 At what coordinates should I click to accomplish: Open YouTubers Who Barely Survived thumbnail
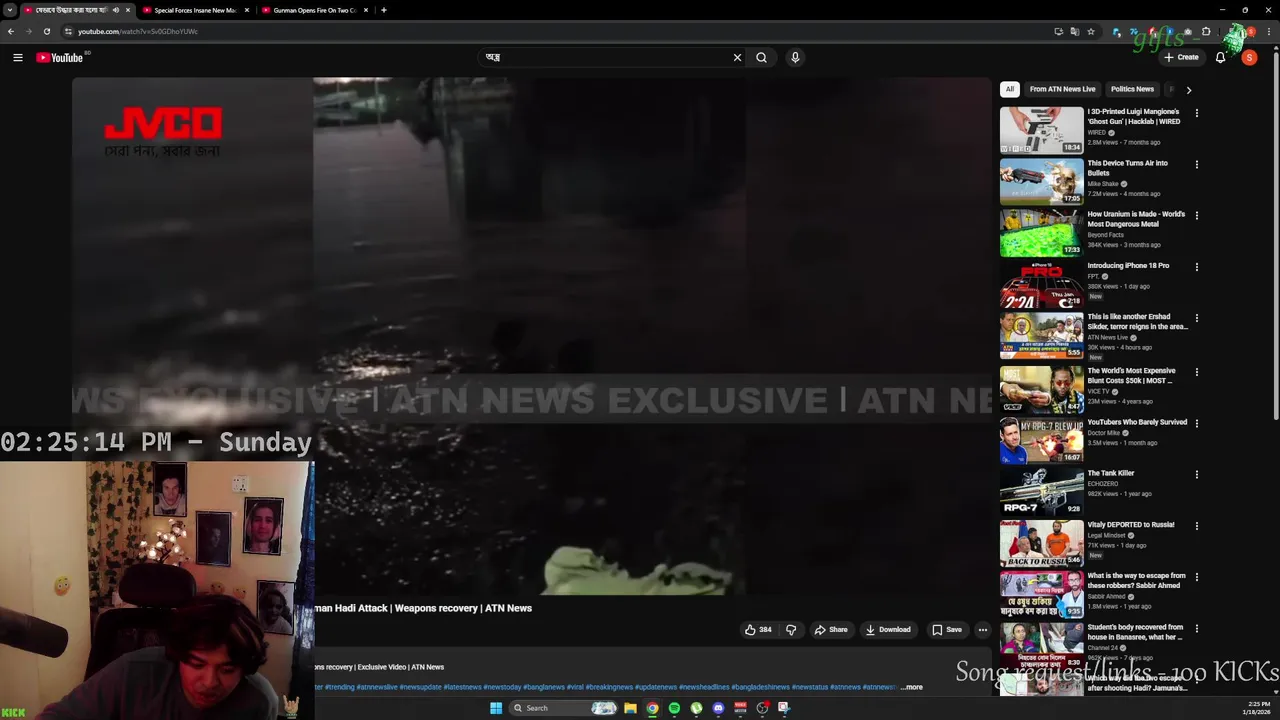(1041, 440)
